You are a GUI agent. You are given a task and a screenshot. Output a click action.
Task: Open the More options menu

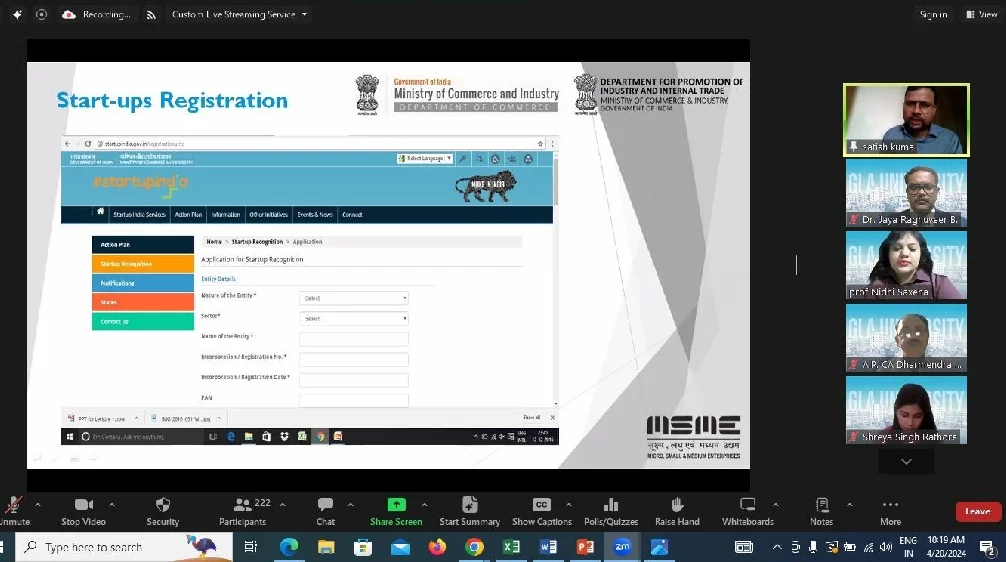(x=890, y=505)
